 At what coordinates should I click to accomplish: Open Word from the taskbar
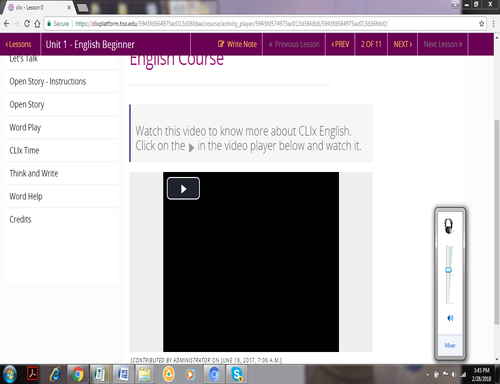click(123, 374)
